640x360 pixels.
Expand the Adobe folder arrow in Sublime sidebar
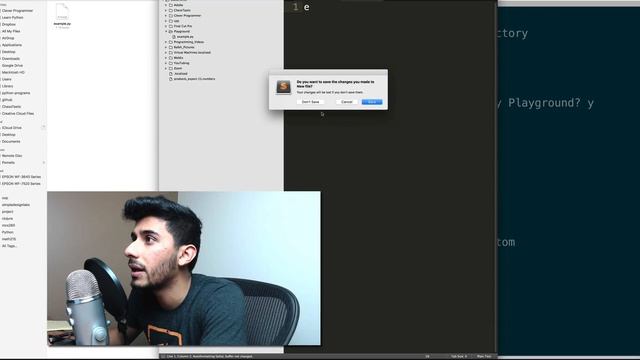tap(166, 5)
